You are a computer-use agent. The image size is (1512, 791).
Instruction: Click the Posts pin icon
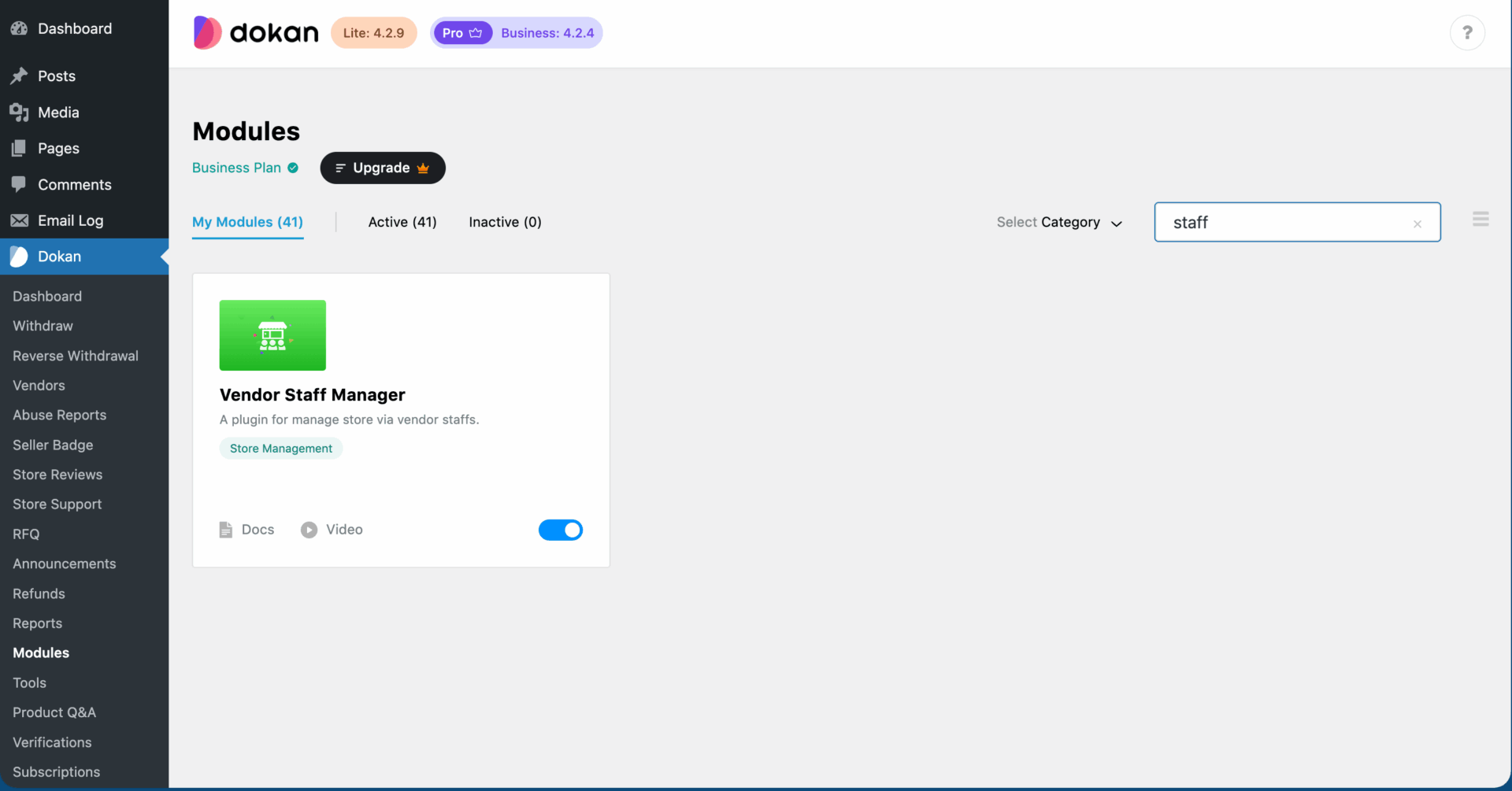point(18,75)
